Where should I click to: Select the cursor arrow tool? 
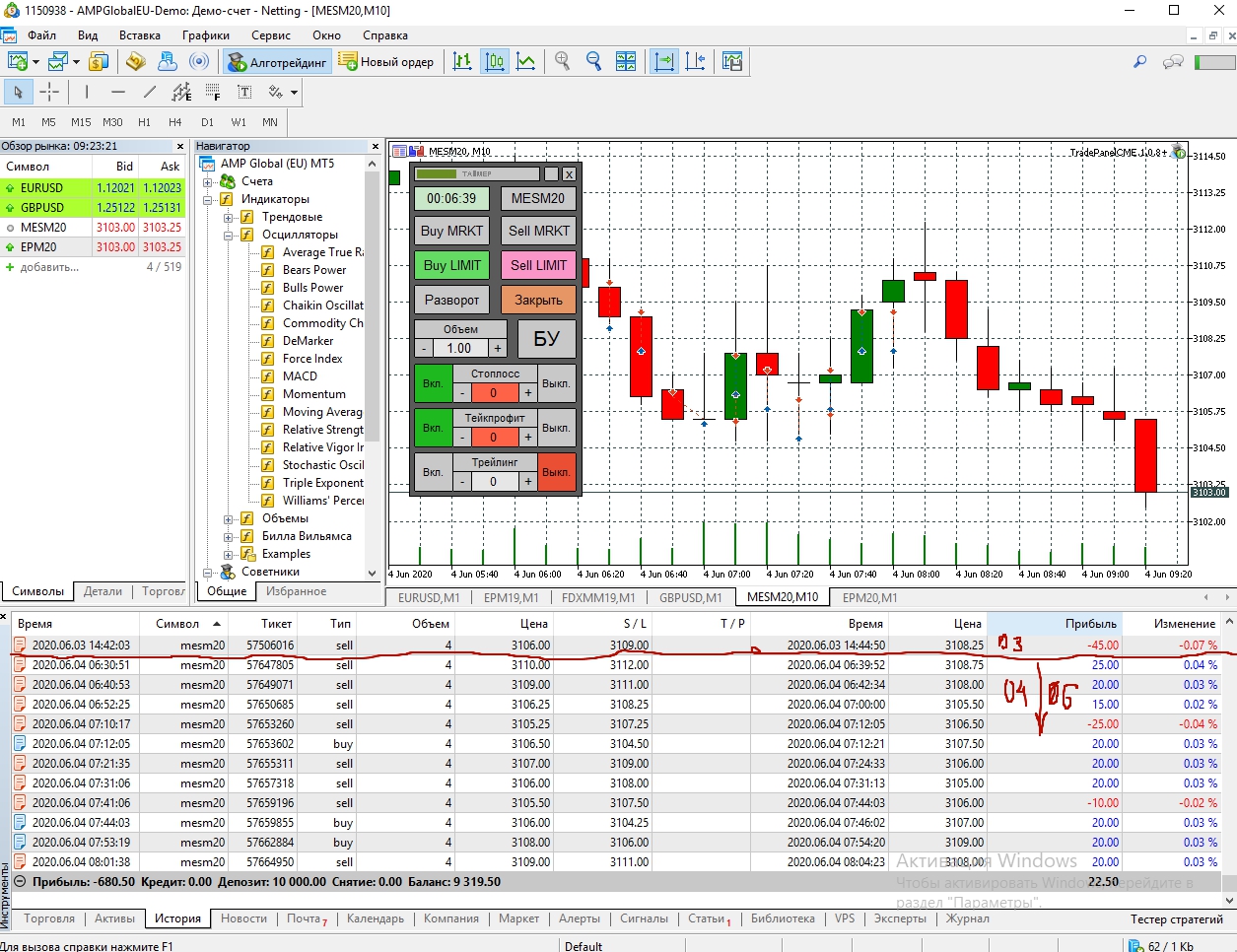pos(18,92)
